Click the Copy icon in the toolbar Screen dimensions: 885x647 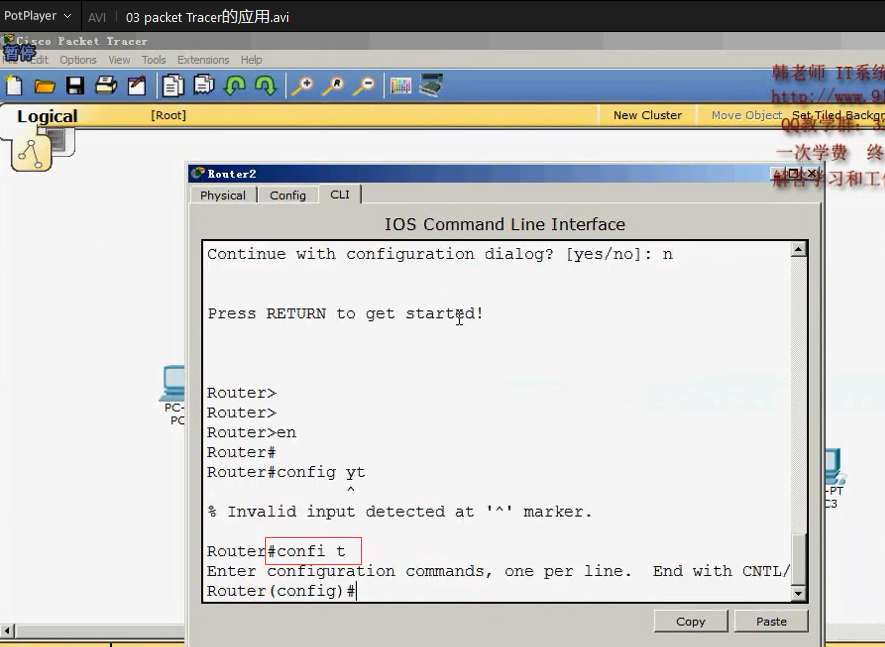tap(173, 86)
